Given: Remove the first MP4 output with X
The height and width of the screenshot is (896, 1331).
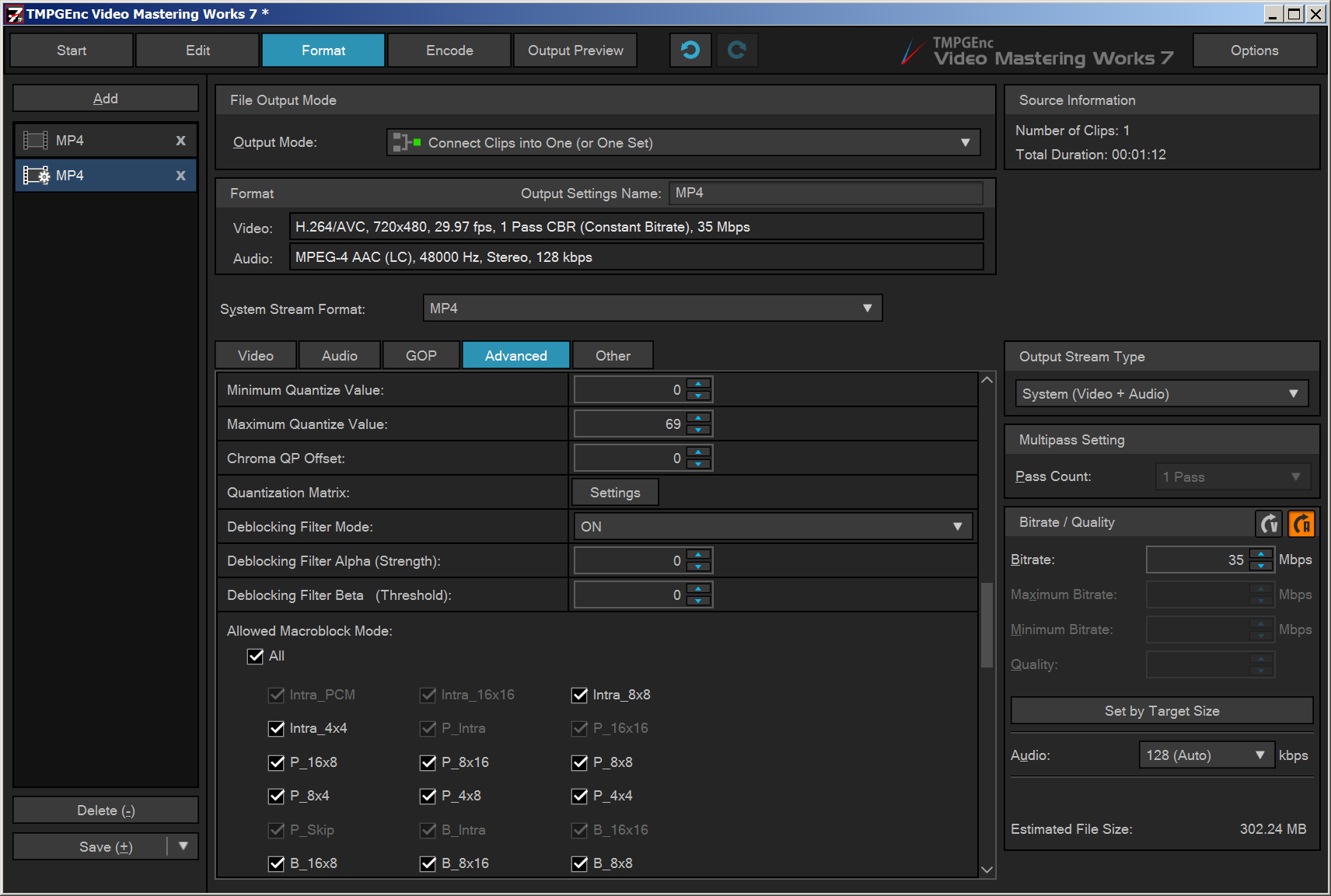Looking at the screenshot, I should (180, 141).
